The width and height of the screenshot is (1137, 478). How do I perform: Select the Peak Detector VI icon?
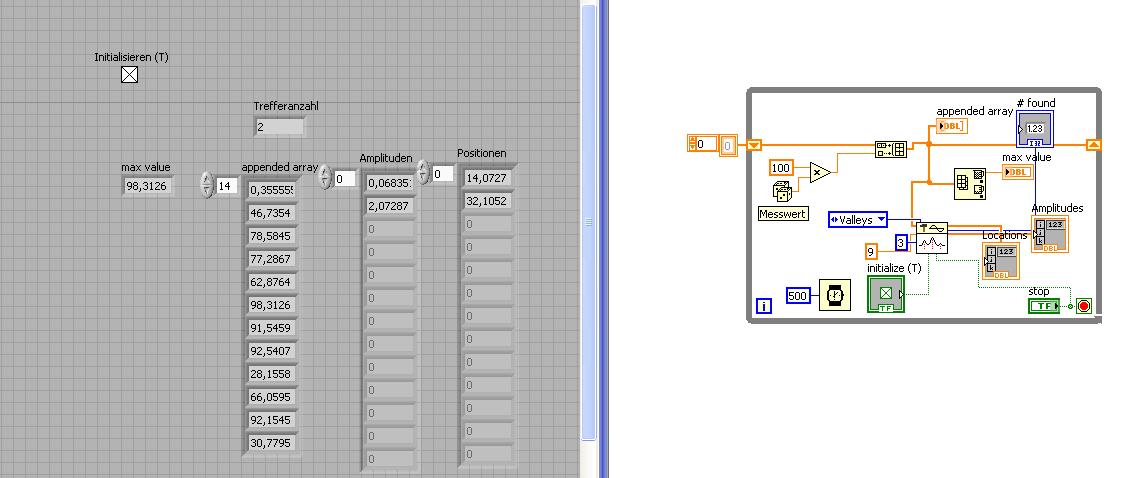(932, 237)
